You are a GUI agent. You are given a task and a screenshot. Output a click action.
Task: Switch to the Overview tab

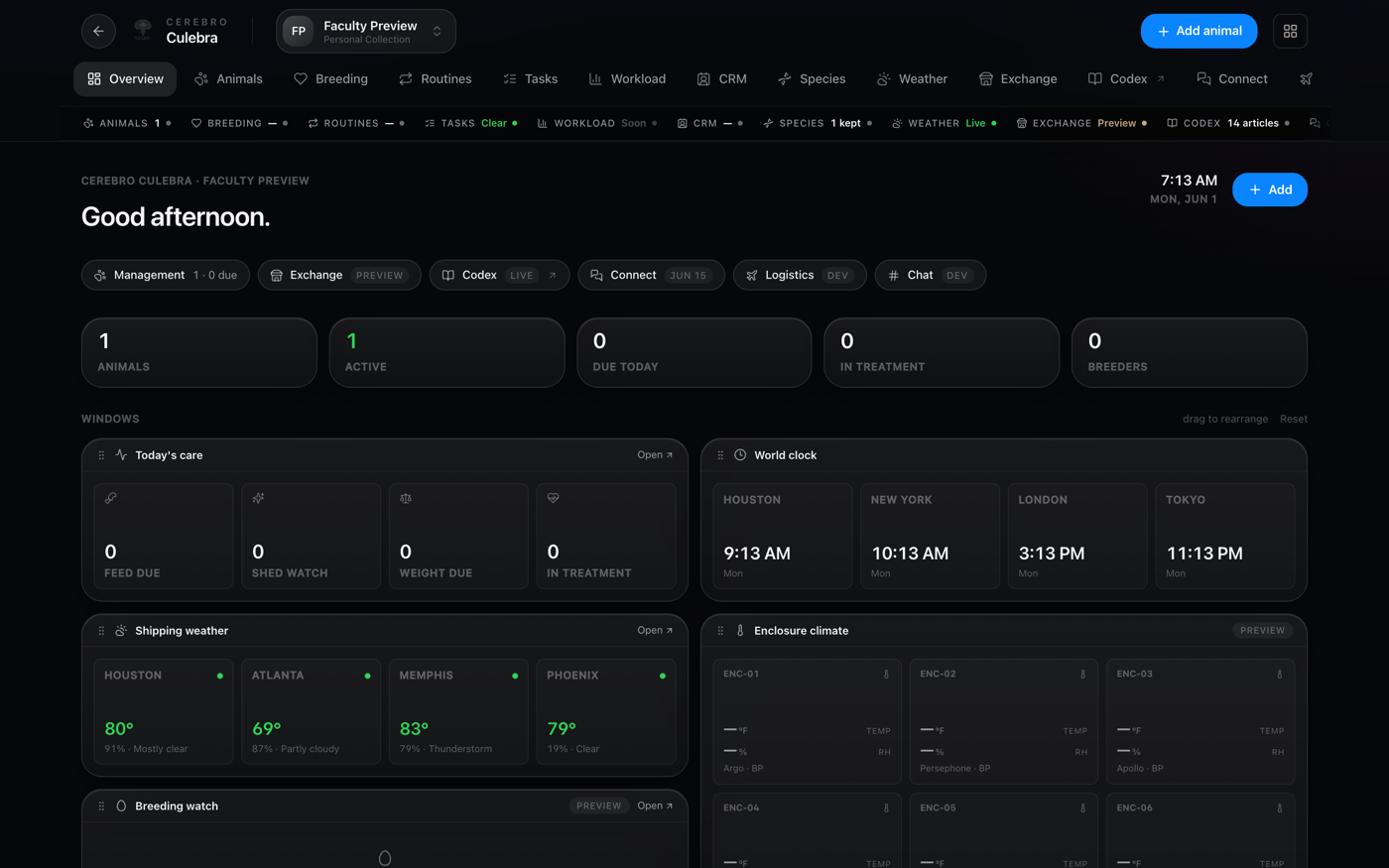125,79
